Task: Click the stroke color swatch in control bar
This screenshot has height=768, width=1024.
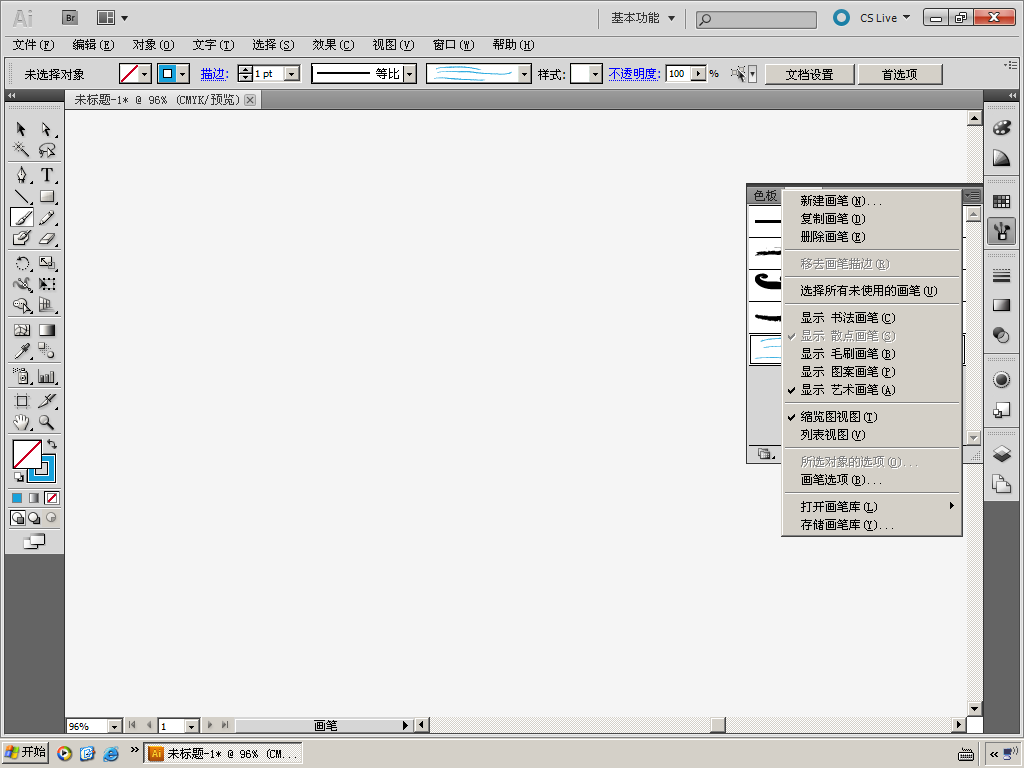Action: click(167, 74)
